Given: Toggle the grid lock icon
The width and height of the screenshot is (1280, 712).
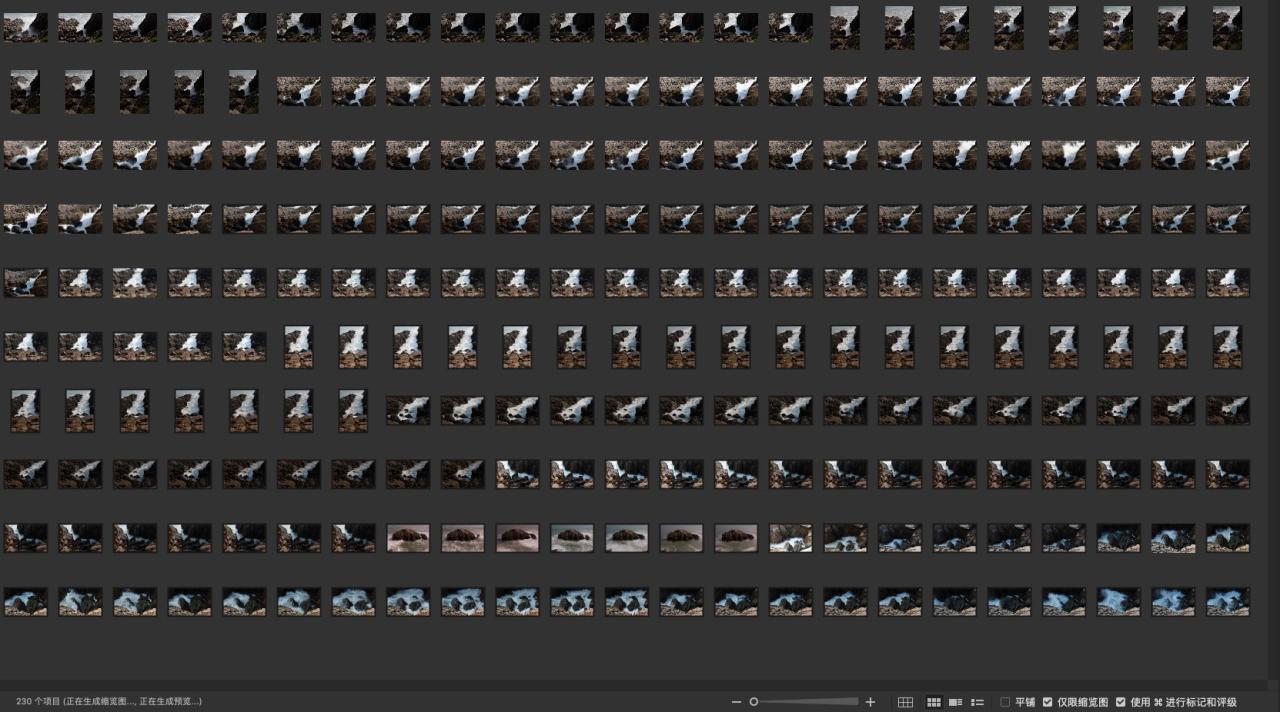Looking at the screenshot, I should pos(905,702).
